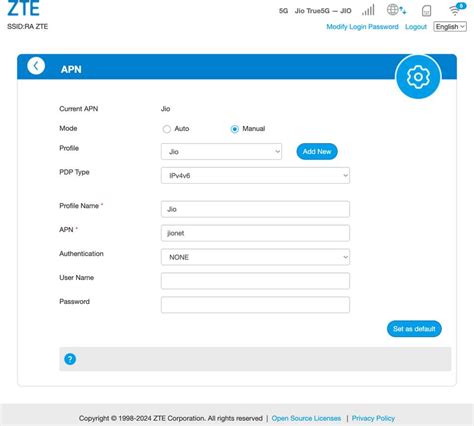Click the Logout link

click(x=416, y=27)
